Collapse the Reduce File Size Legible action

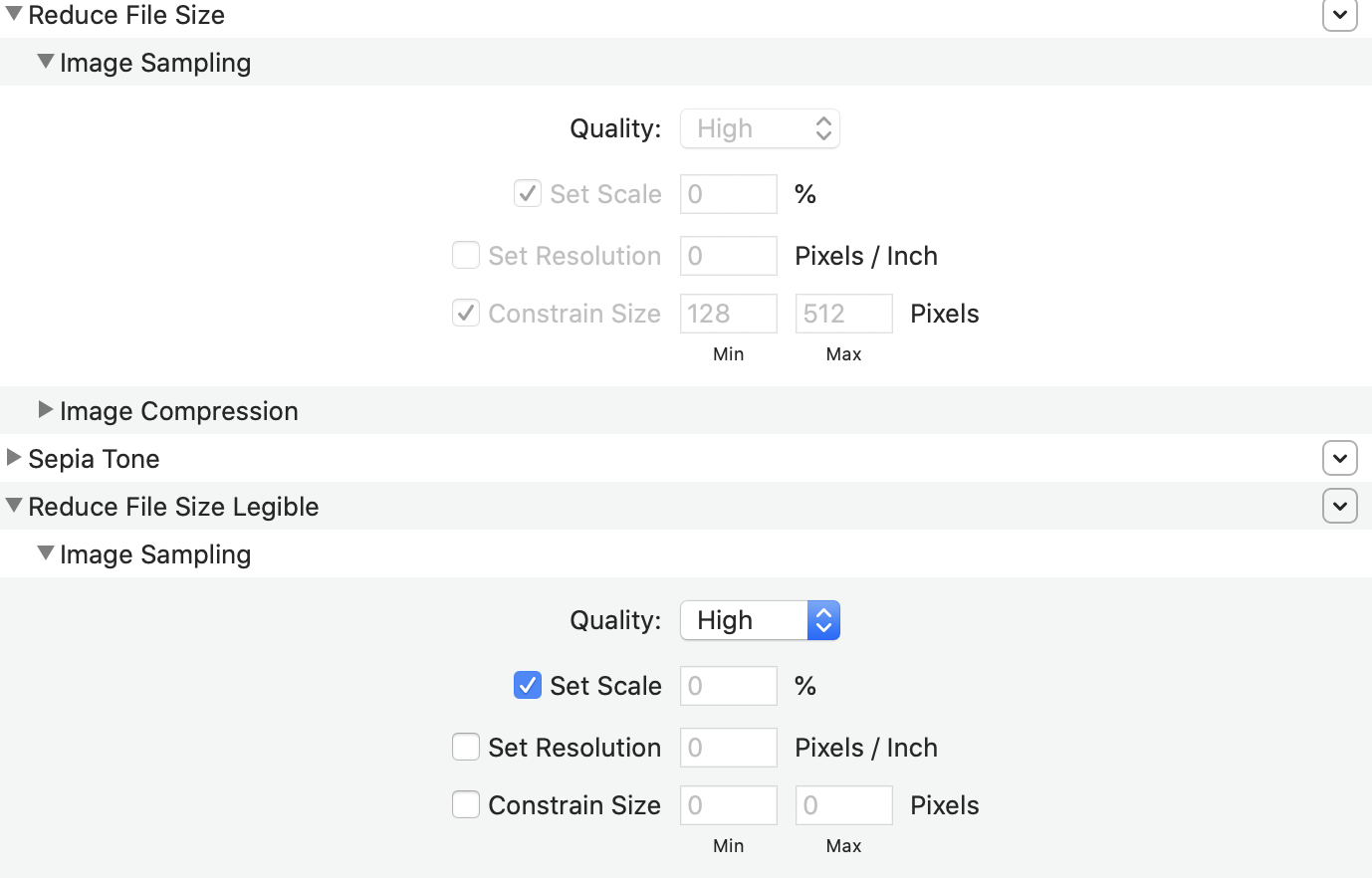coord(13,505)
